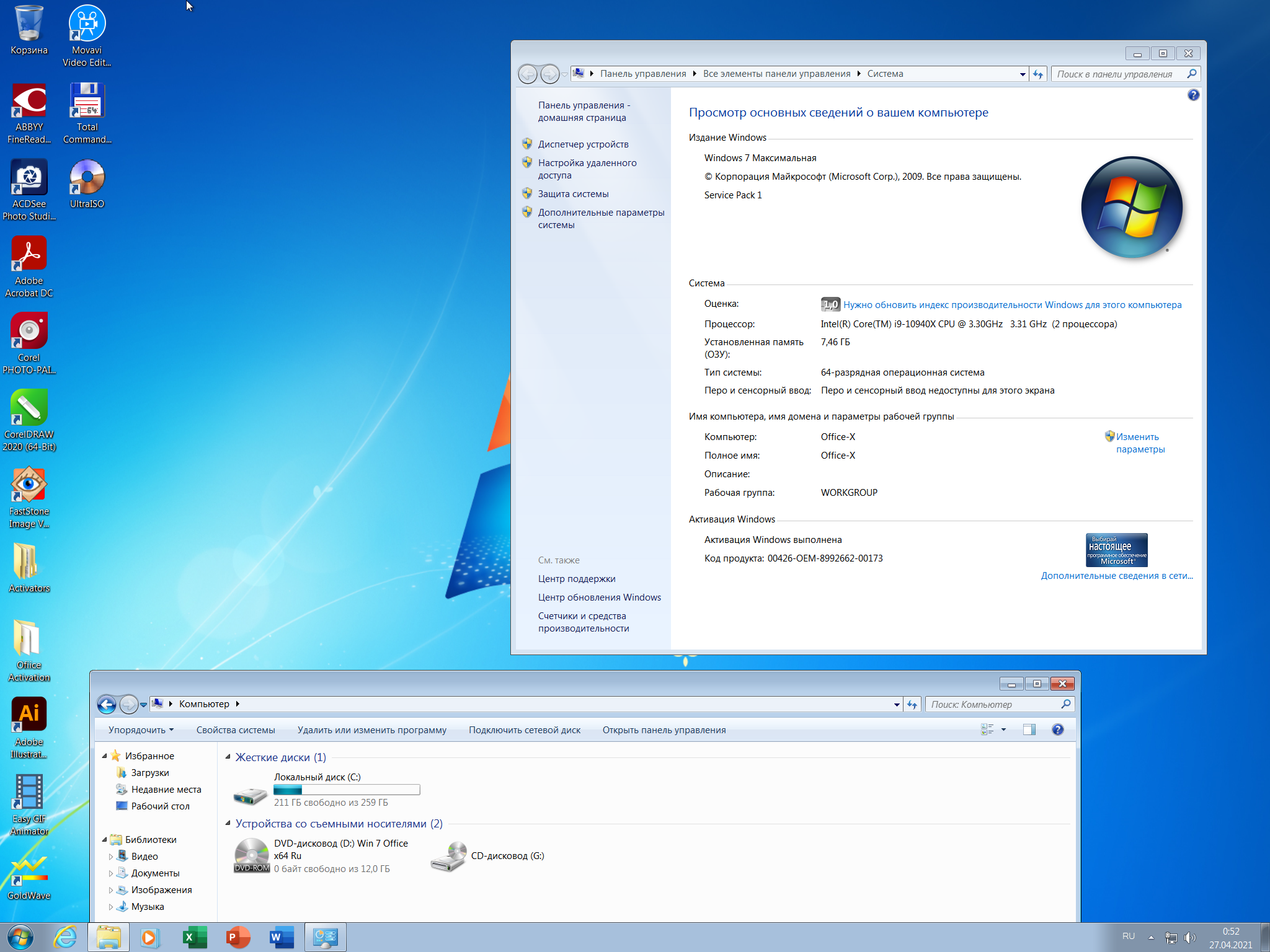1270x952 pixels.
Task: Select the Office Activation folder on the desktop
Action: (29, 651)
